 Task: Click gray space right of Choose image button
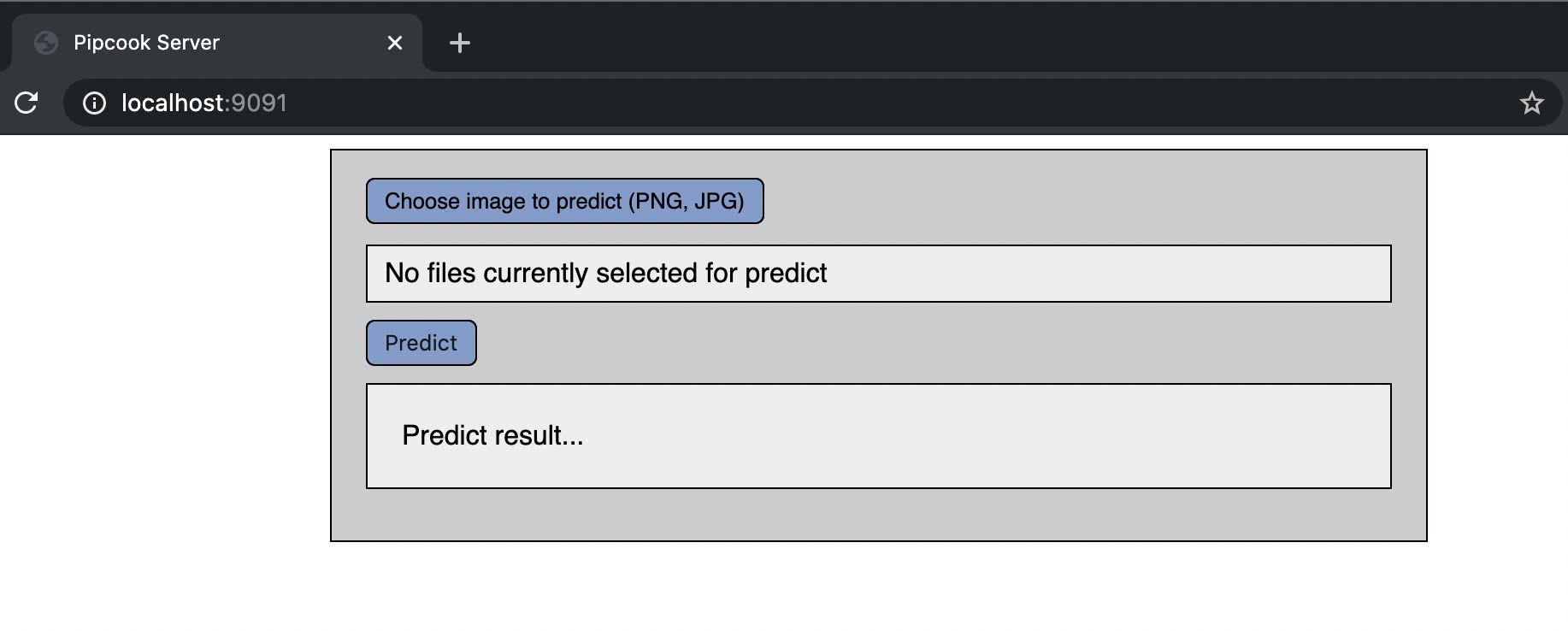pos(1069,201)
